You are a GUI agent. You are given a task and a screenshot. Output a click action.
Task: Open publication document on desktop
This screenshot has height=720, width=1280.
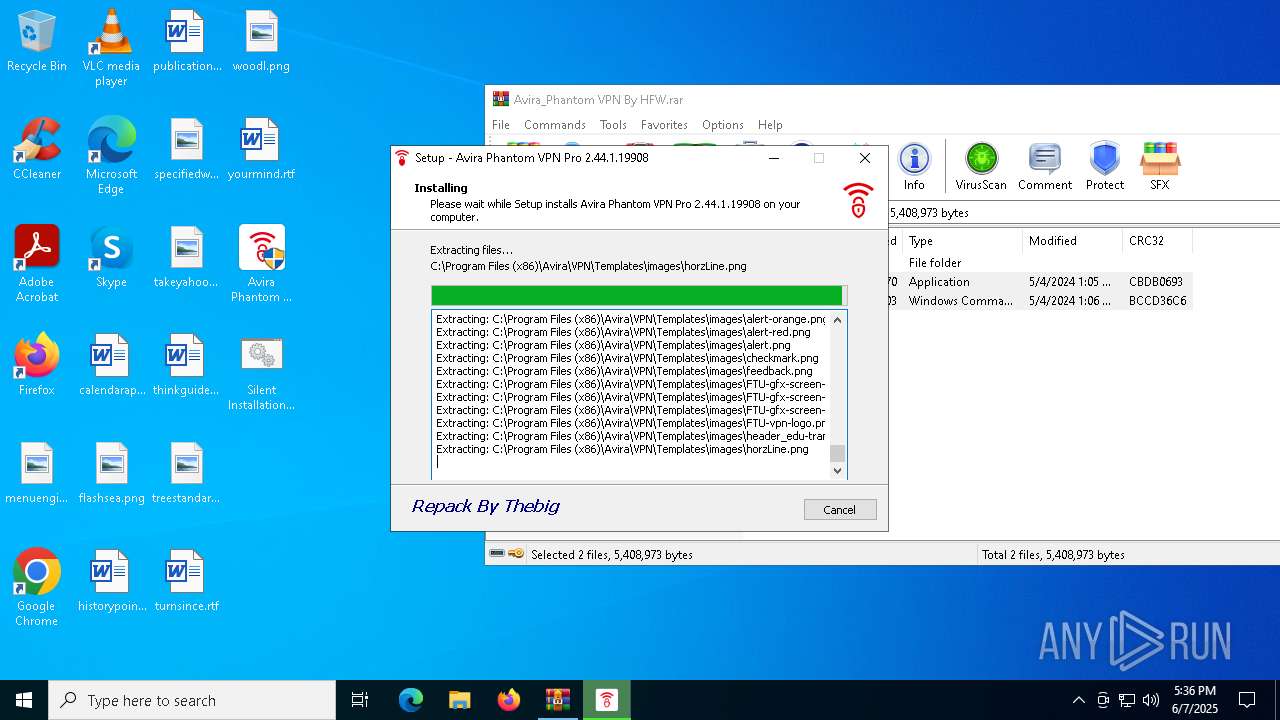[187, 42]
